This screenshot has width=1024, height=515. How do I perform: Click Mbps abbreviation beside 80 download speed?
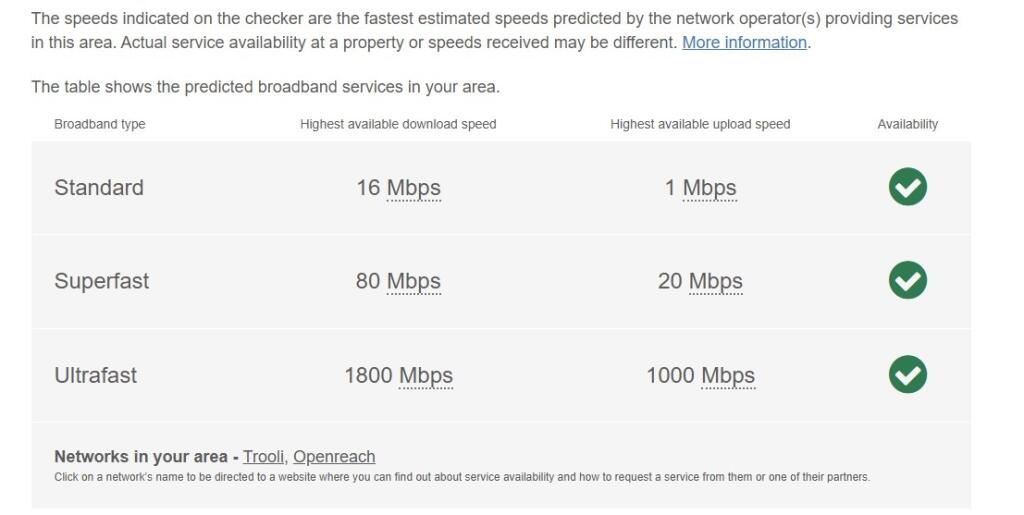pos(414,281)
